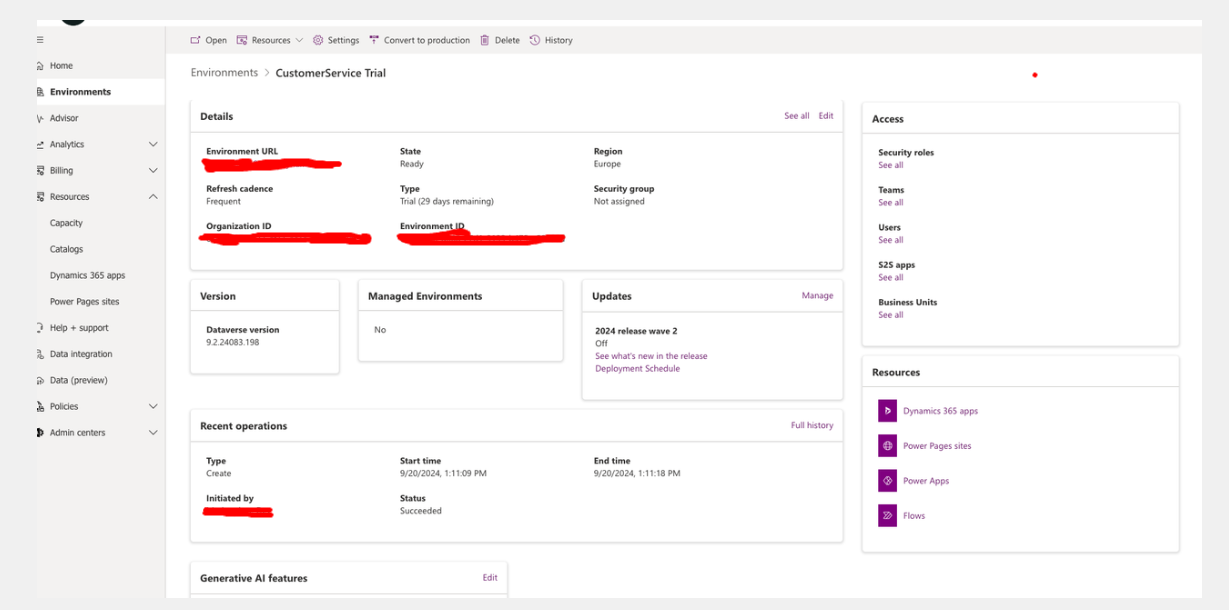Click start time 9/20/2024, 1:11:09 PM
The height and width of the screenshot is (610, 1229).
coord(443,473)
